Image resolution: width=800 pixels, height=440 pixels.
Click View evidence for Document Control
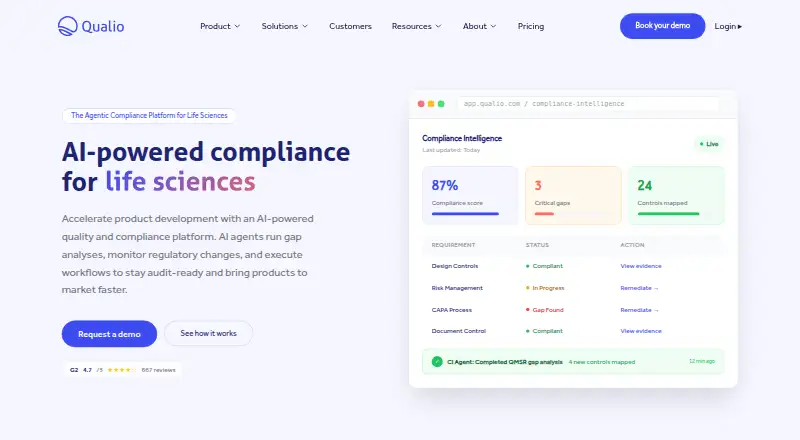(641, 331)
